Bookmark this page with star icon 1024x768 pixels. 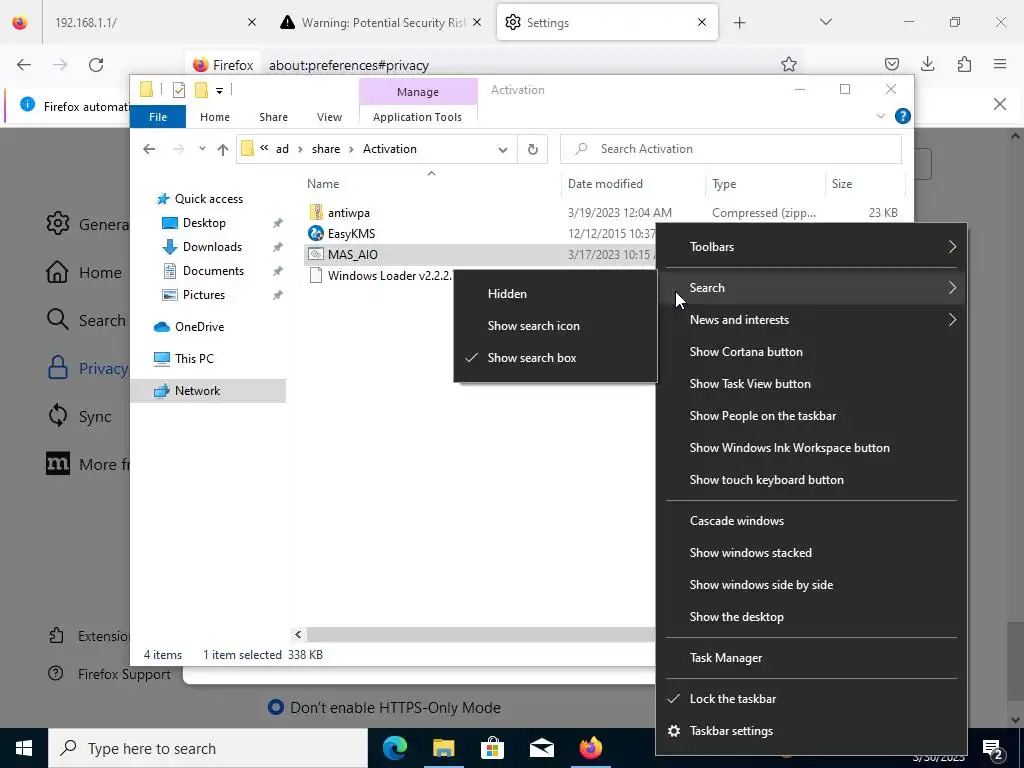[789, 64]
